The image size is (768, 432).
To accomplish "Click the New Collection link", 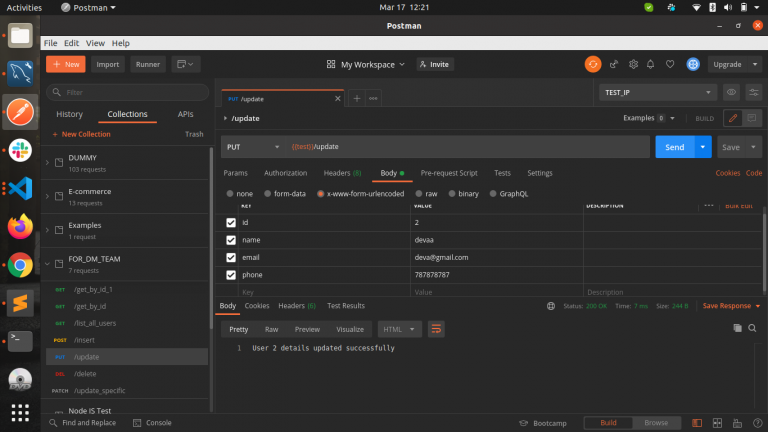I will [81, 134].
